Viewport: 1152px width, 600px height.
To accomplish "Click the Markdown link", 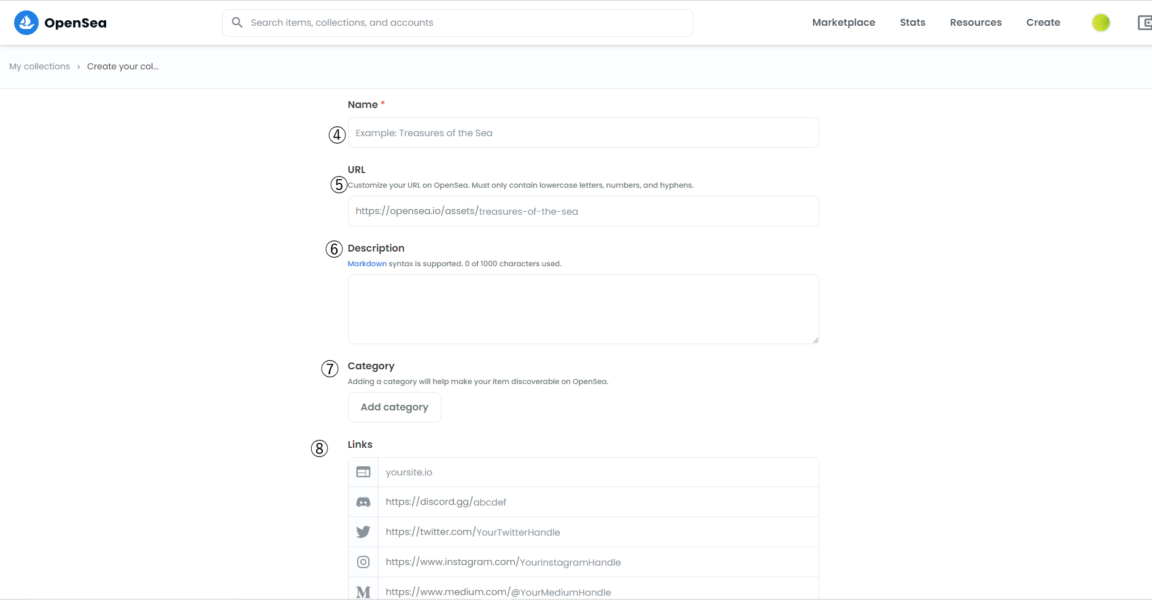I will [367, 264].
